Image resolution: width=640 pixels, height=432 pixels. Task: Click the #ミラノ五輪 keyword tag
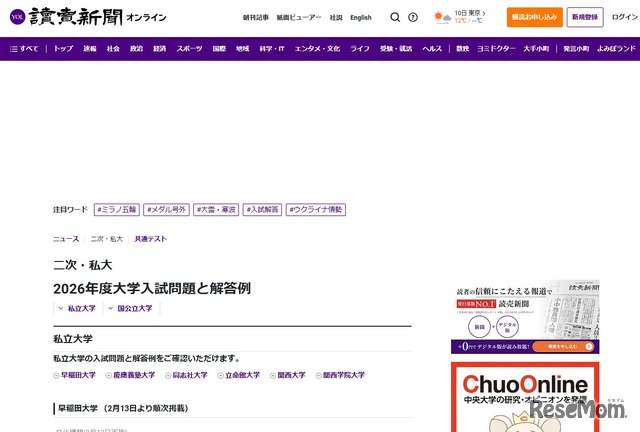click(x=117, y=209)
